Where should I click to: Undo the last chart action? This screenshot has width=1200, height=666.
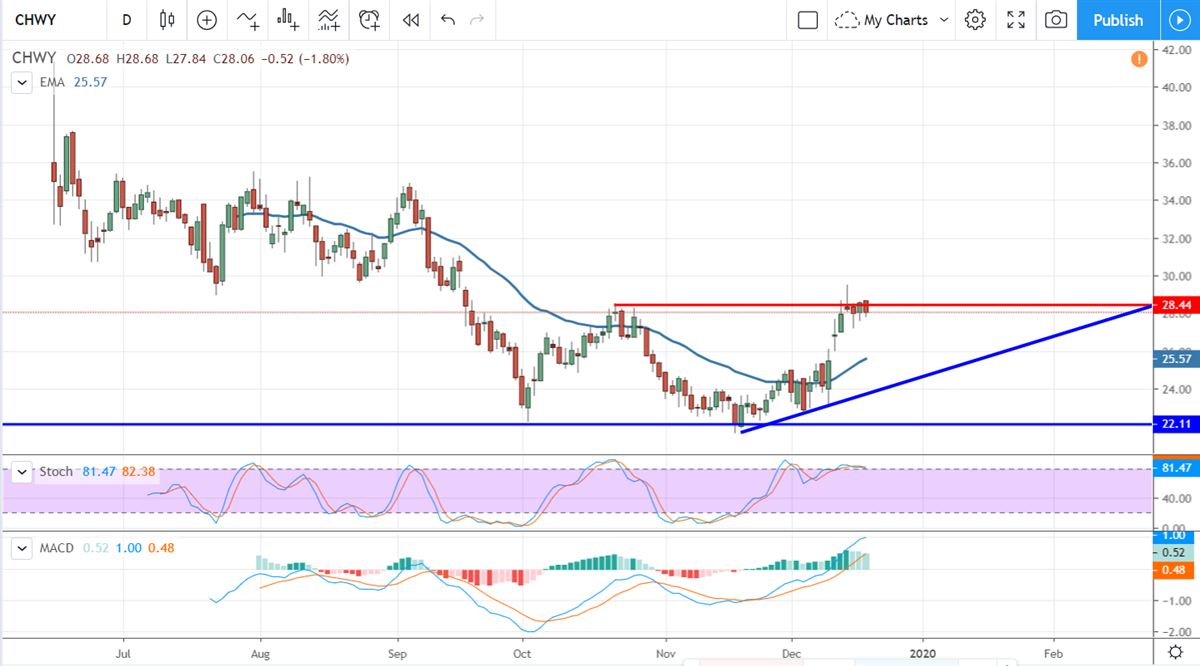click(447, 20)
